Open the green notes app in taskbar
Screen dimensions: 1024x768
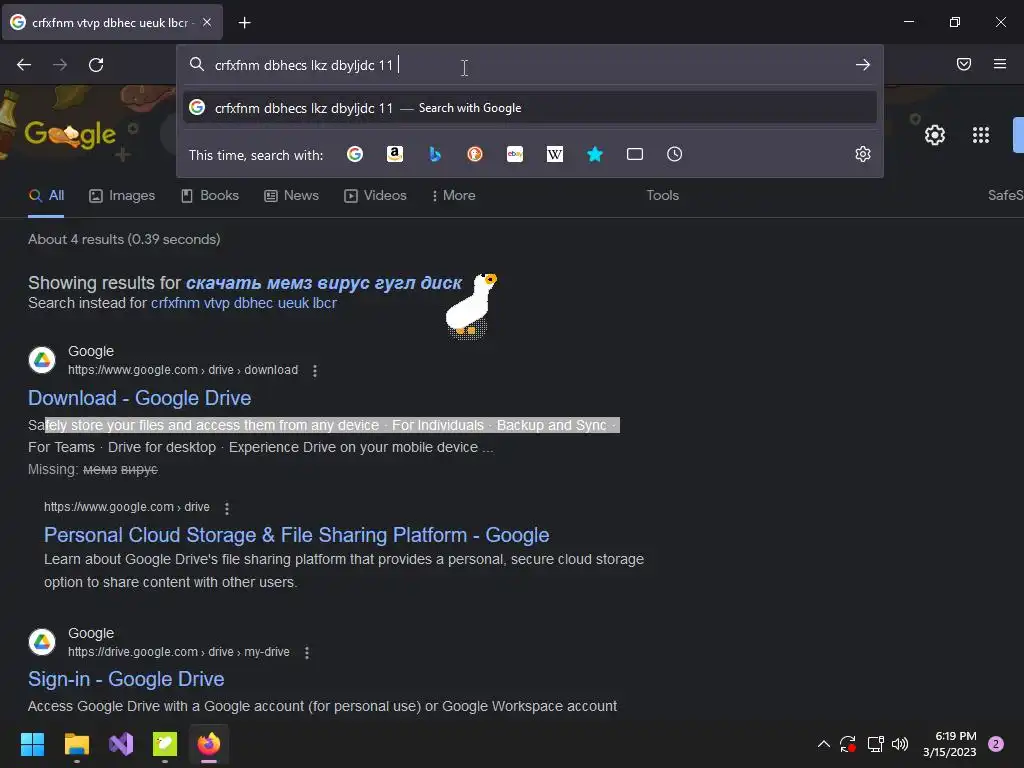coord(165,744)
